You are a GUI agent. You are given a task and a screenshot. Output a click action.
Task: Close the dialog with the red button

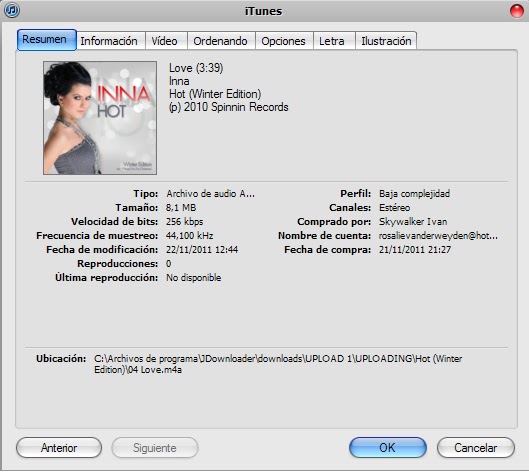click(x=517, y=11)
